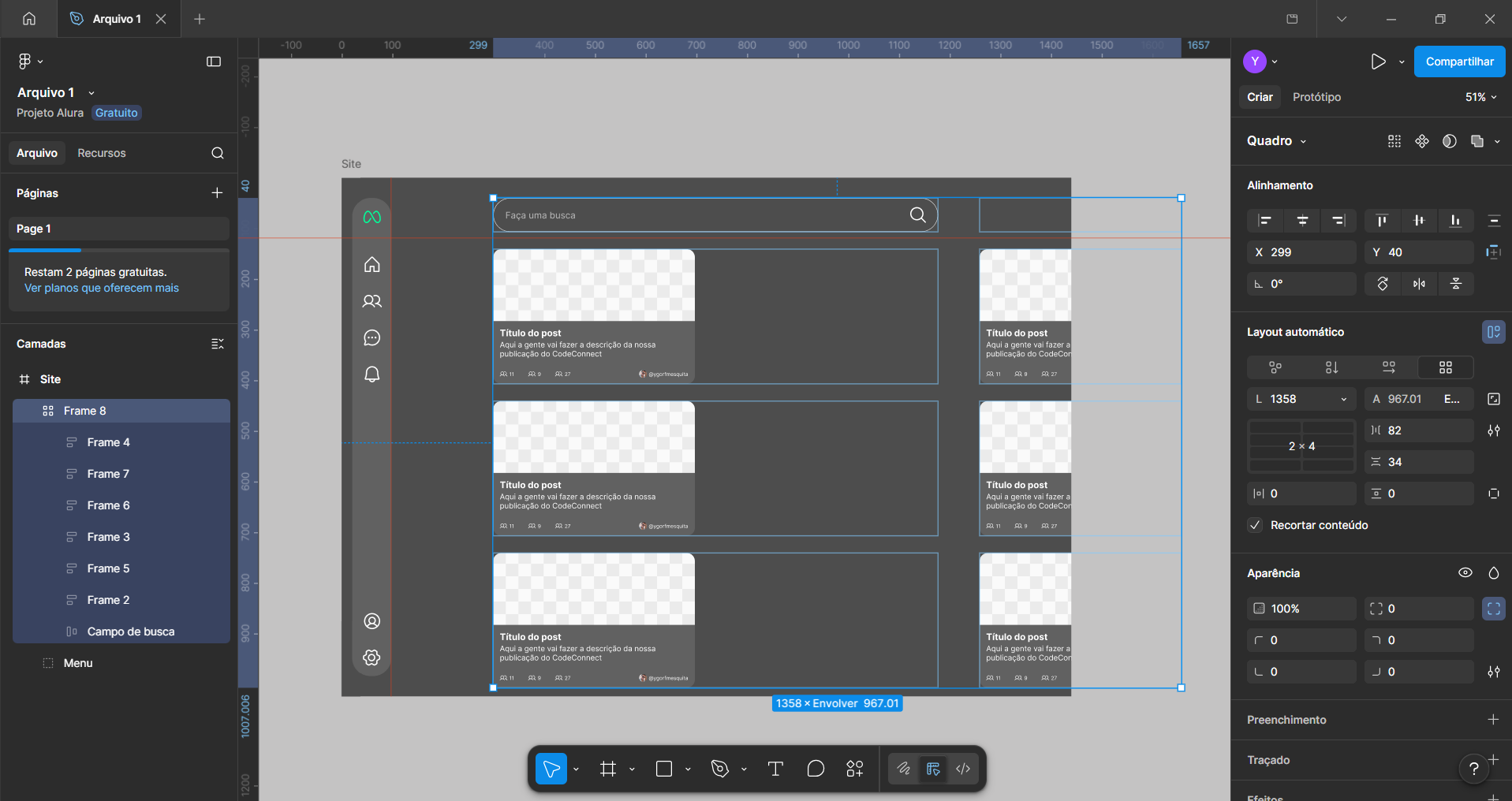Click the Gratuito plan badge

pyautogui.click(x=117, y=113)
